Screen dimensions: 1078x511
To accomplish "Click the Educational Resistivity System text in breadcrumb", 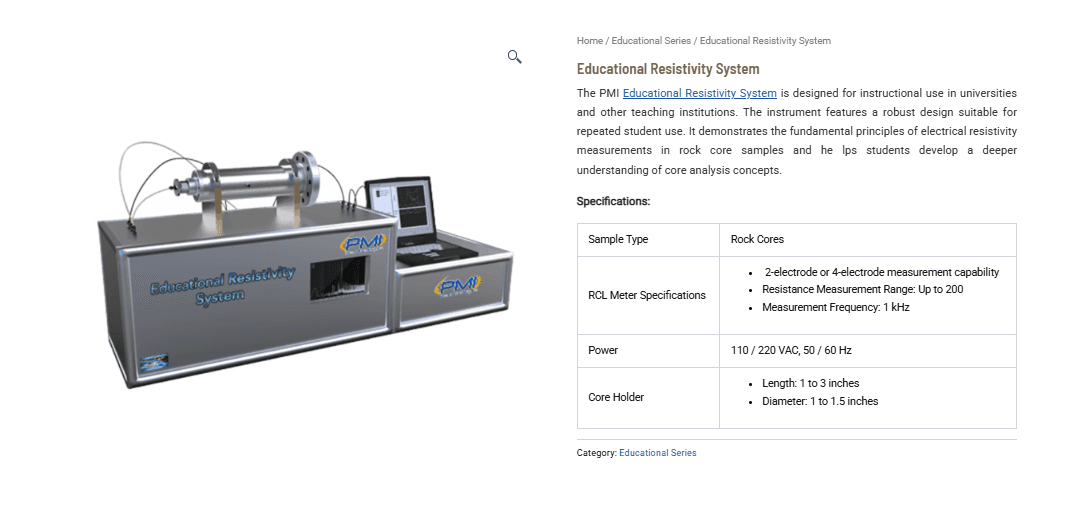I will (765, 41).
